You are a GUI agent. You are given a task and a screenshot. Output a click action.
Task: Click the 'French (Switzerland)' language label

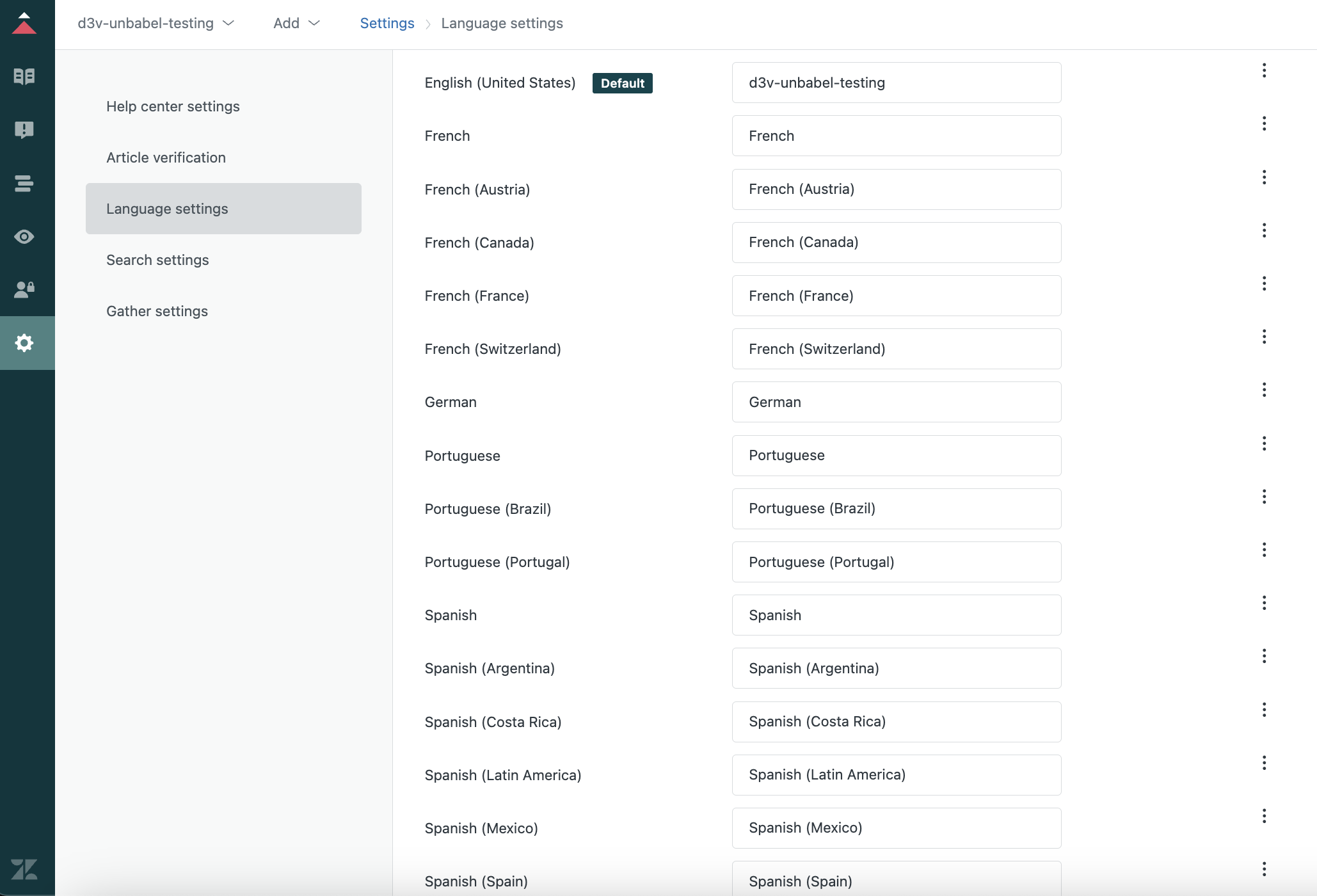click(493, 349)
